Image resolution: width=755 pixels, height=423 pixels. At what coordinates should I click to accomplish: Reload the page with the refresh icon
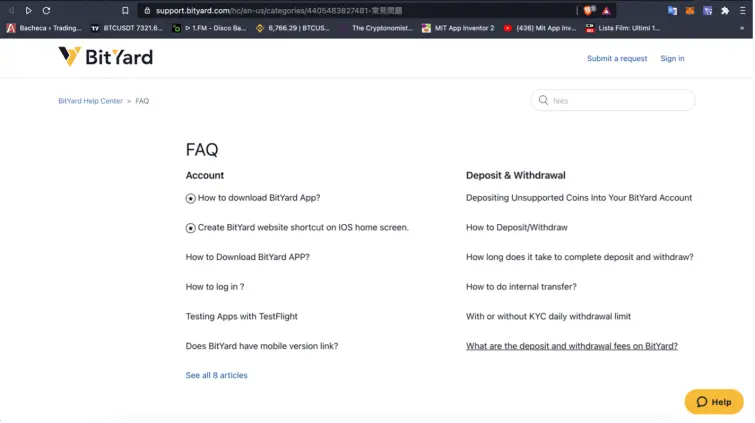click(x=46, y=10)
